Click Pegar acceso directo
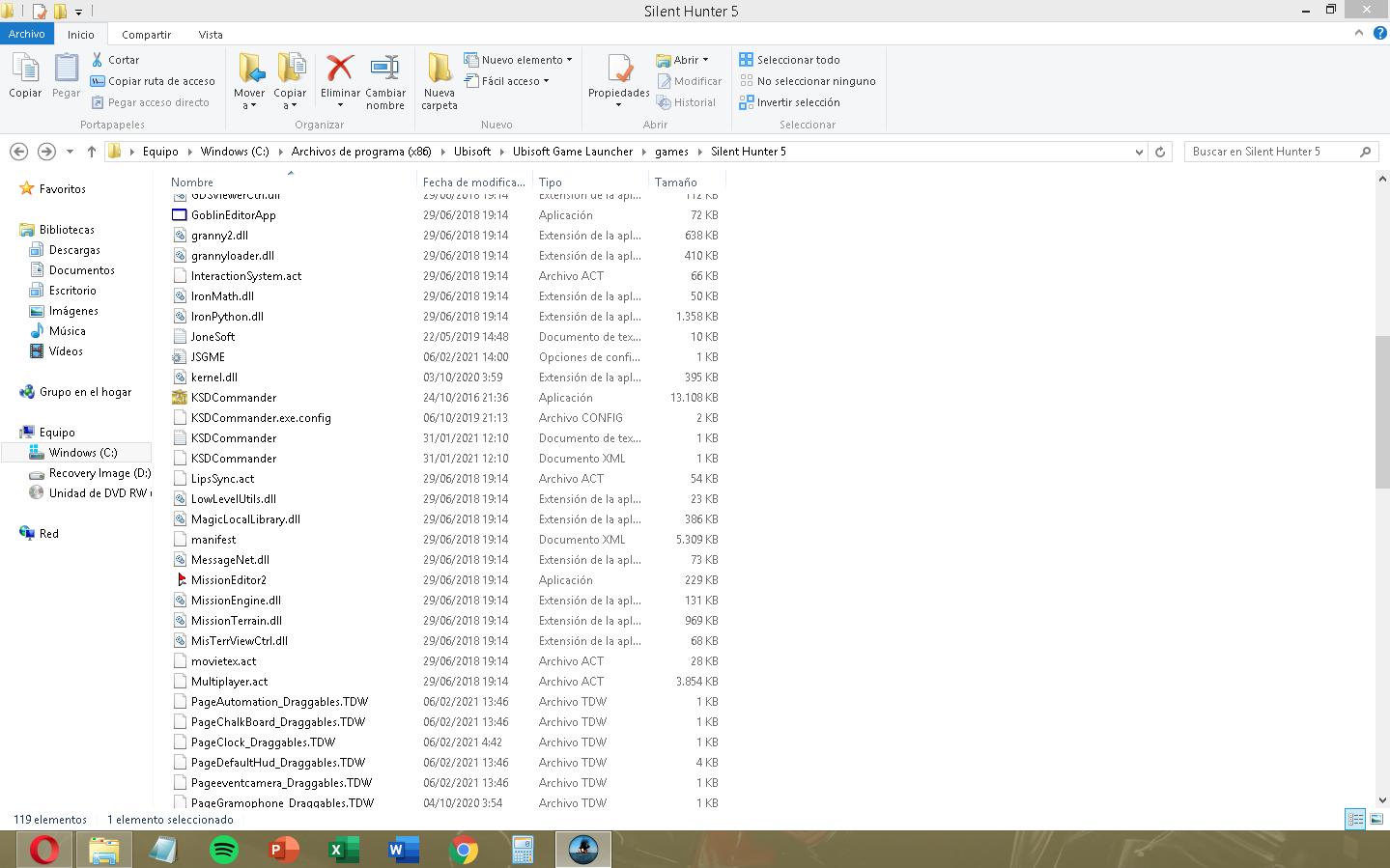1390x868 pixels. coord(151,102)
